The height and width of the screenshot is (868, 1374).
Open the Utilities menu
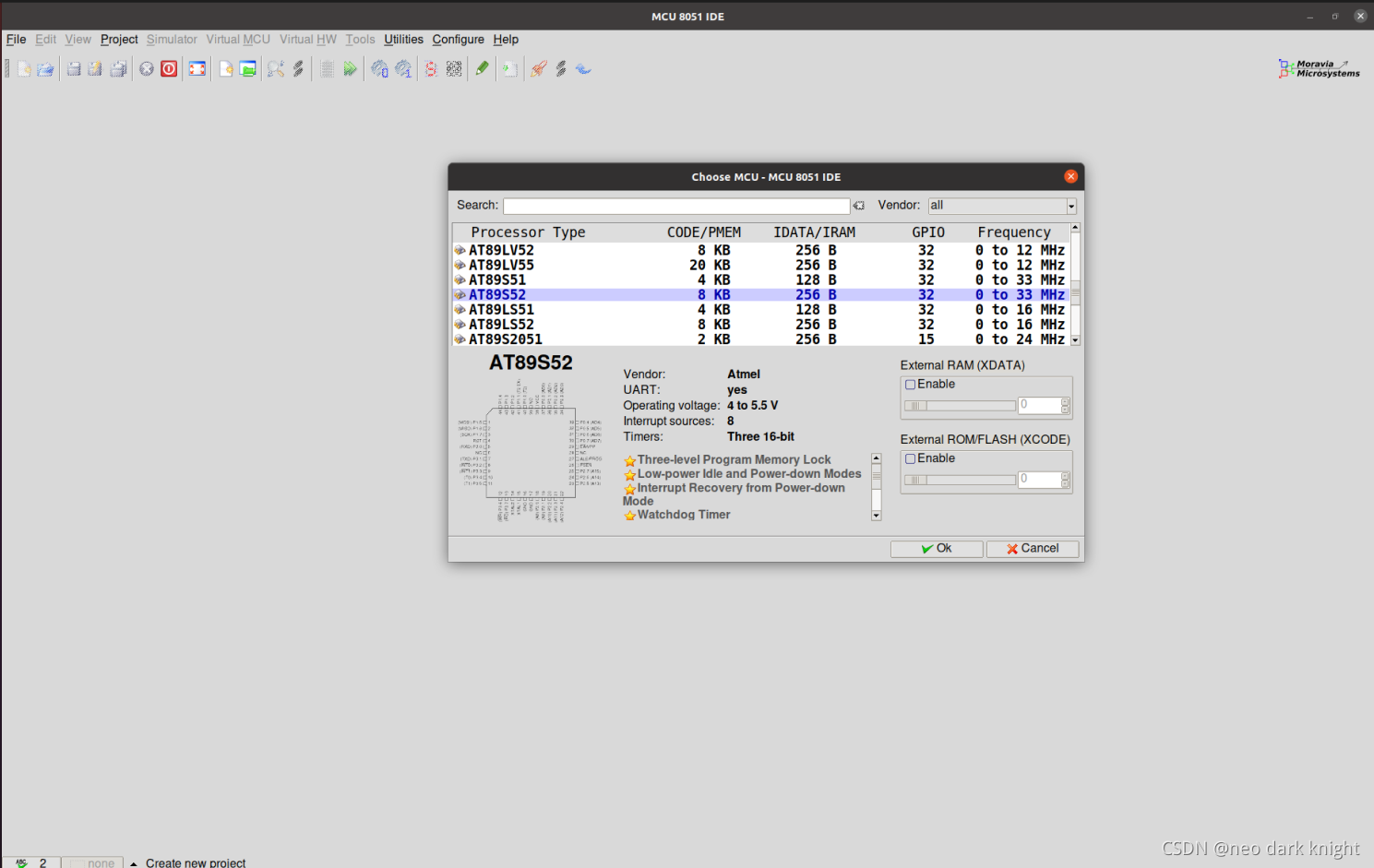pyautogui.click(x=403, y=40)
